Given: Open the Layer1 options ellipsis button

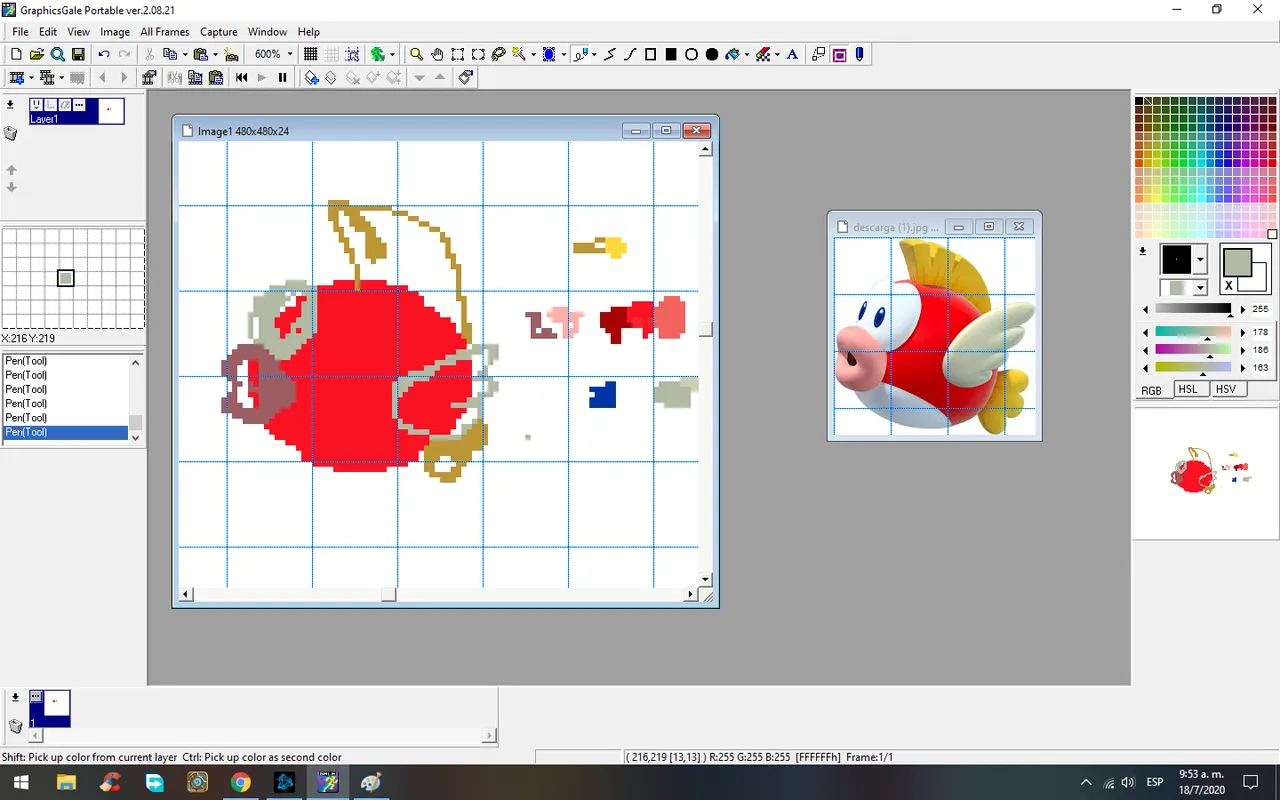Looking at the screenshot, I should pyautogui.click(x=79, y=105).
